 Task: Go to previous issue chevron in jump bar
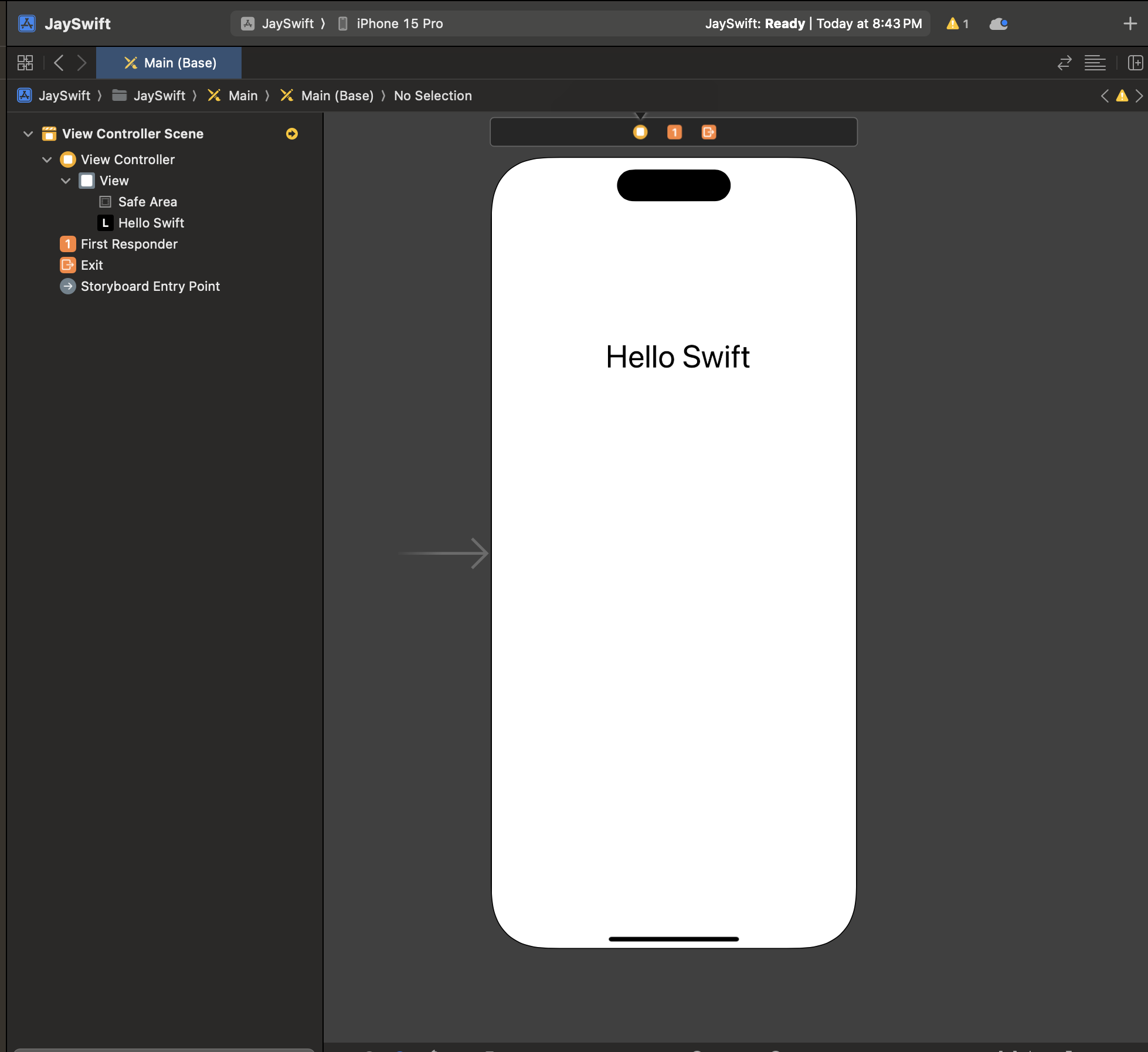[1105, 96]
